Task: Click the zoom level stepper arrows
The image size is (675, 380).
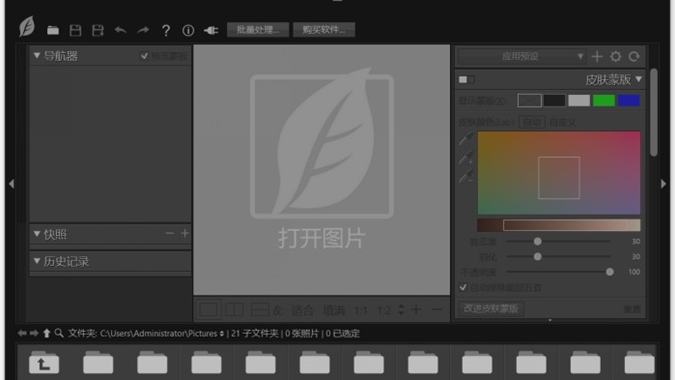Action: [401, 309]
